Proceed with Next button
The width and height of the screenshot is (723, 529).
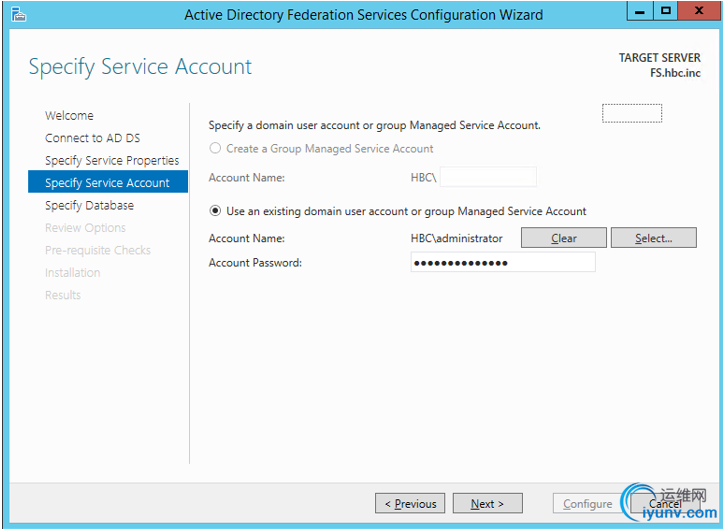487,504
